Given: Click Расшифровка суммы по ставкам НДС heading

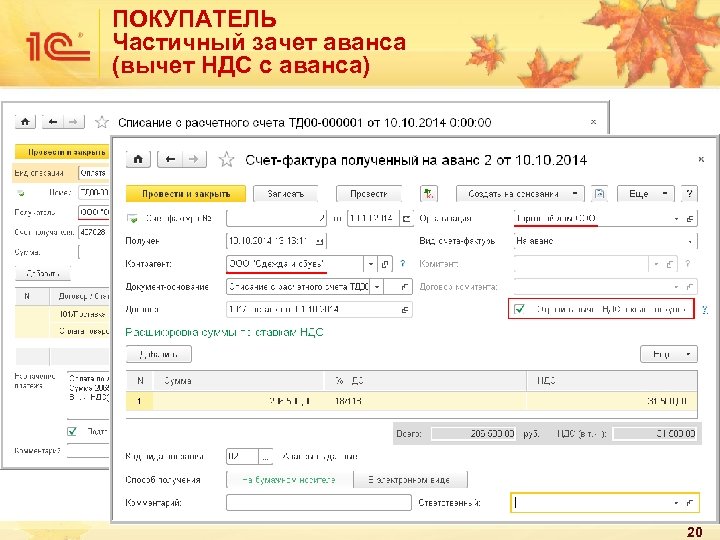Looking at the screenshot, I should point(225,332).
